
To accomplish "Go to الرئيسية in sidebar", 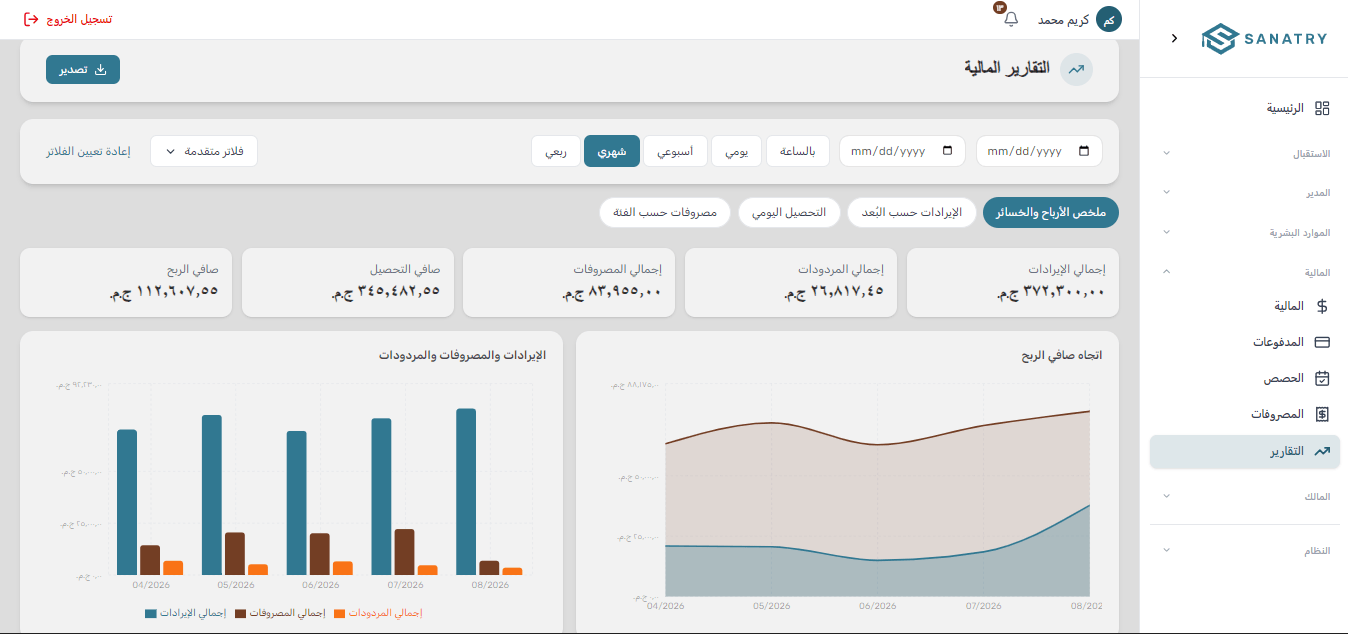I will click(x=1244, y=108).
